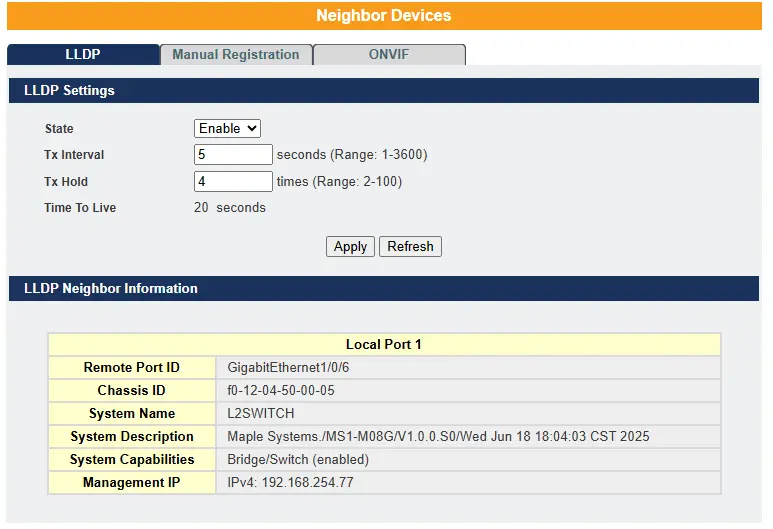Click the Neighbor Devices page title
The height and width of the screenshot is (529, 773).
pyautogui.click(x=384, y=15)
